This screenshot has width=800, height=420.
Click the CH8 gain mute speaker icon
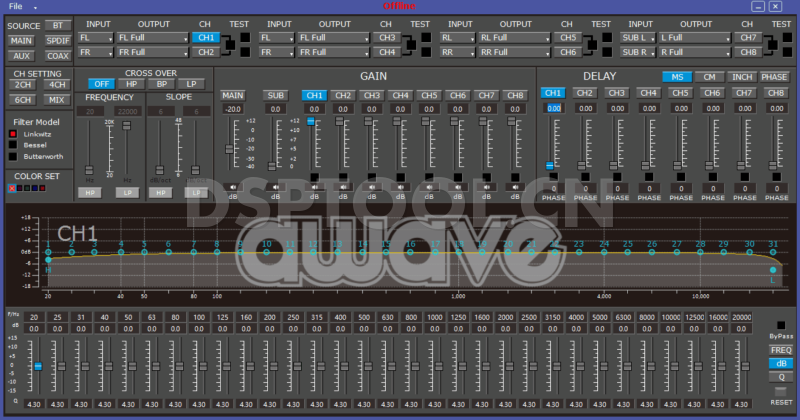[516, 186]
